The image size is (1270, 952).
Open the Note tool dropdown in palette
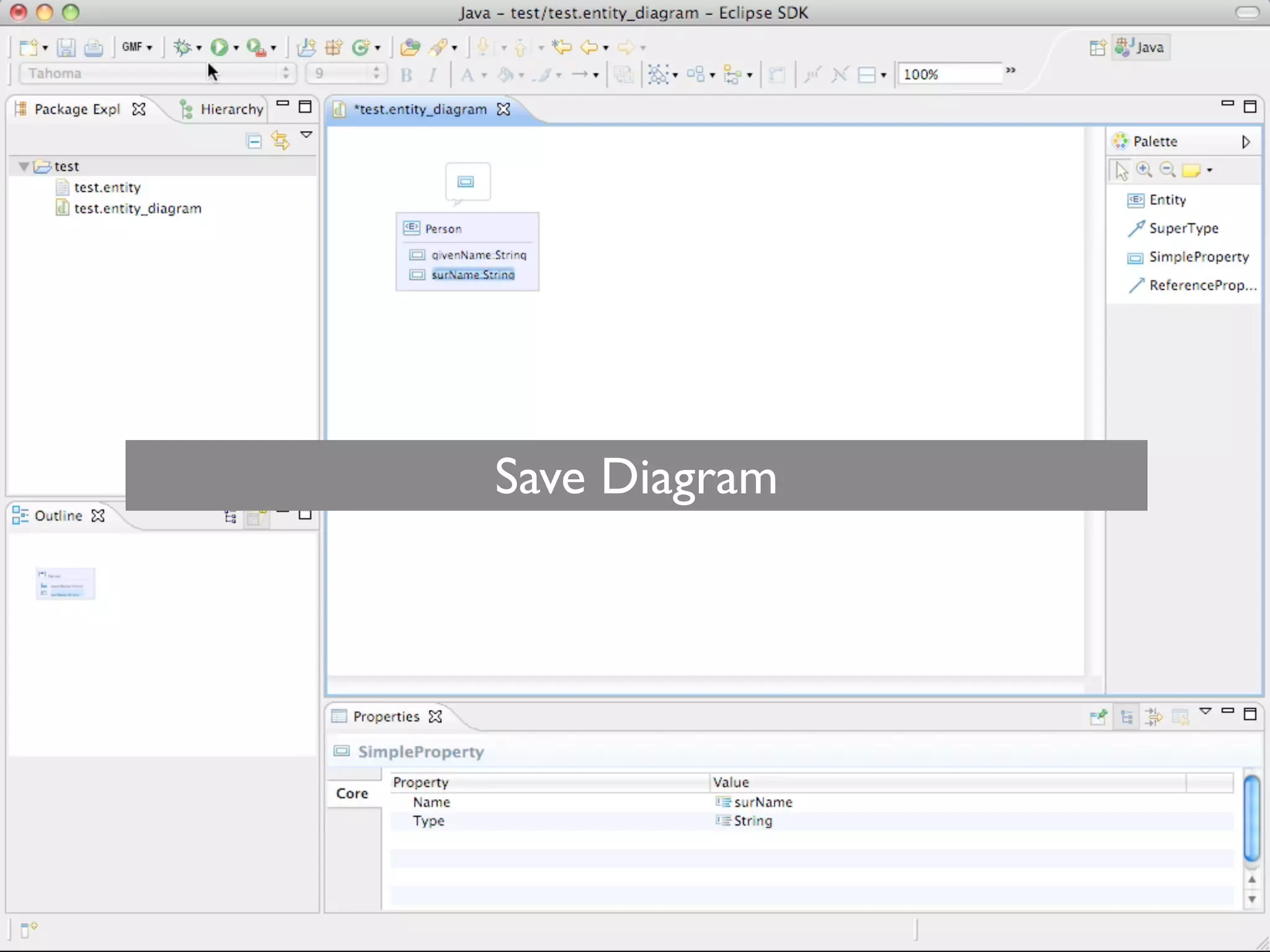pyautogui.click(x=1210, y=170)
